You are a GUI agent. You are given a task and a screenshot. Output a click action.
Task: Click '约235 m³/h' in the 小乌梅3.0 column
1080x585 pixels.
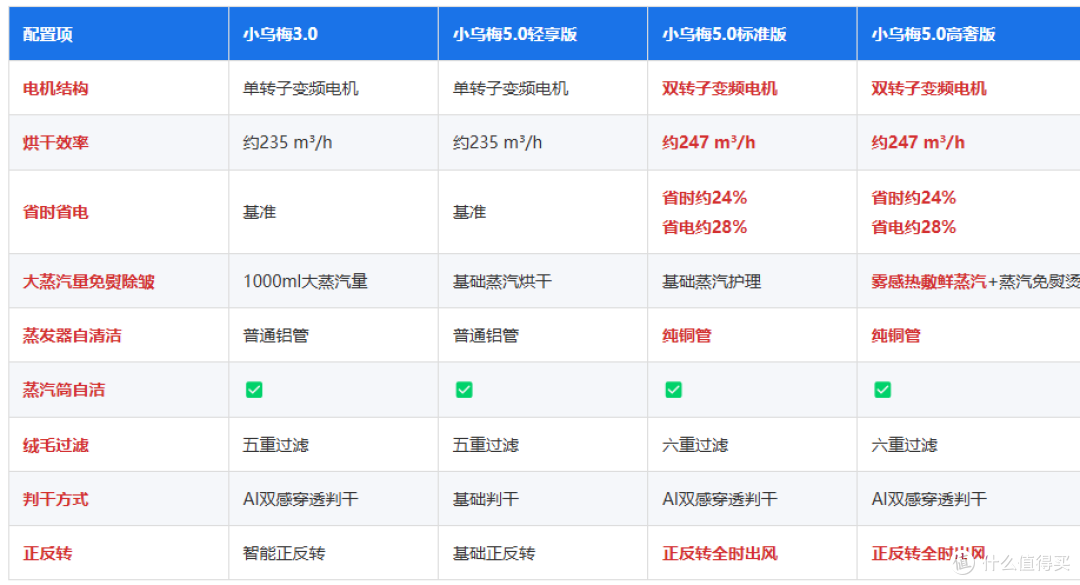[287, 143]
